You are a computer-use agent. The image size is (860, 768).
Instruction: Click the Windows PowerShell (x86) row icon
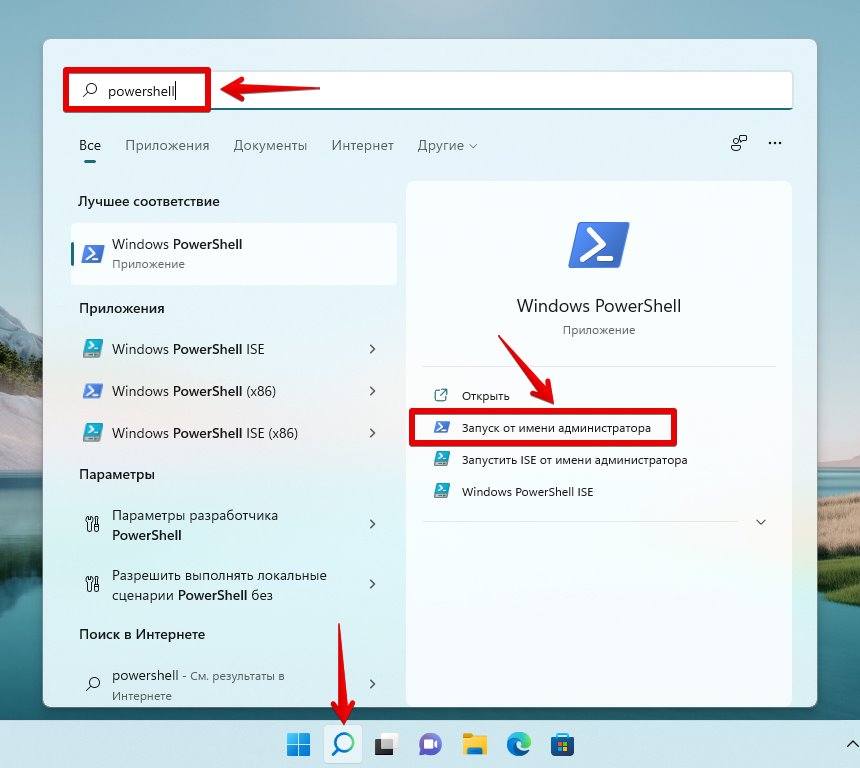pos(93,391)
